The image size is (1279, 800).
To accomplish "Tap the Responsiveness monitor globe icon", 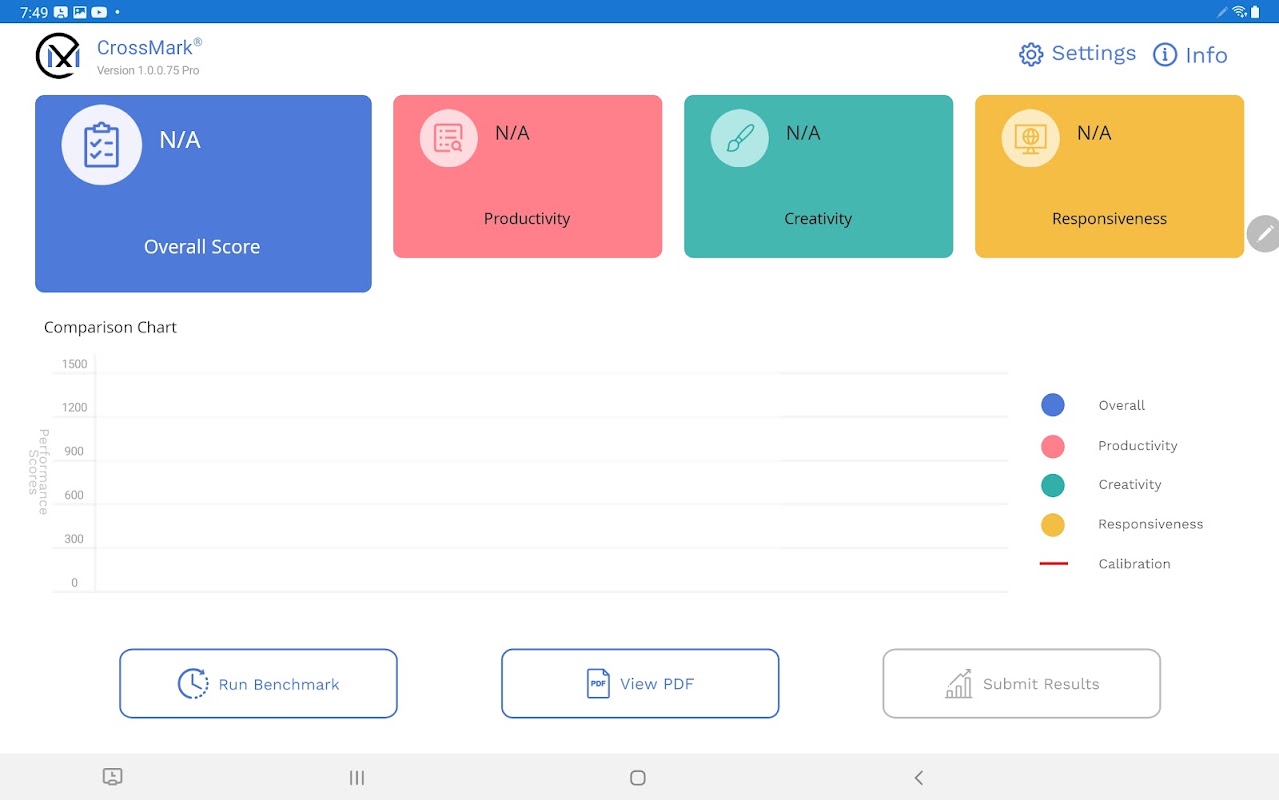I will coord(1030,138).
